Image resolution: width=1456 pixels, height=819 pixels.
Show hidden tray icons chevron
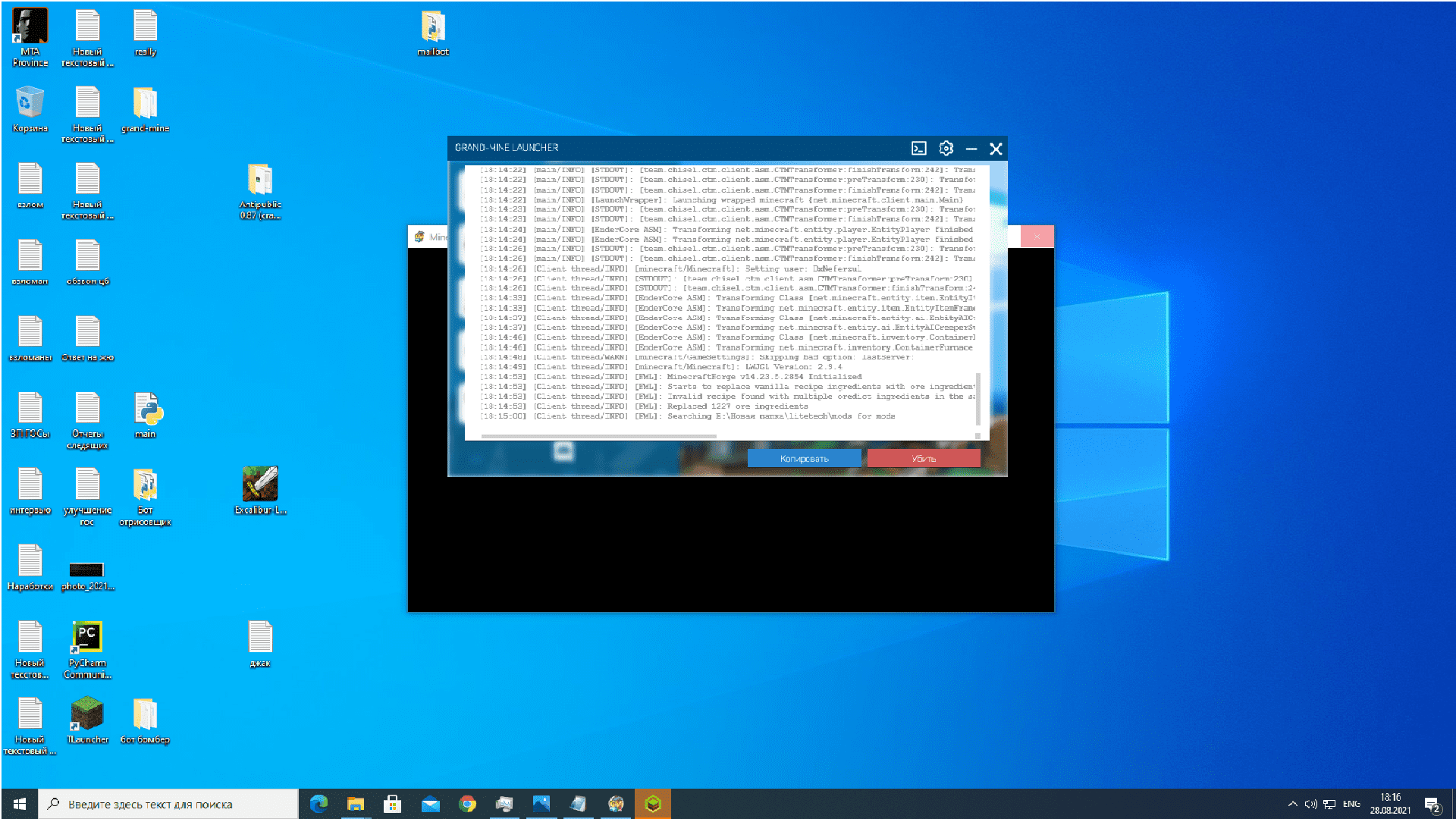pyautogui.click(x=1292, y=804)
